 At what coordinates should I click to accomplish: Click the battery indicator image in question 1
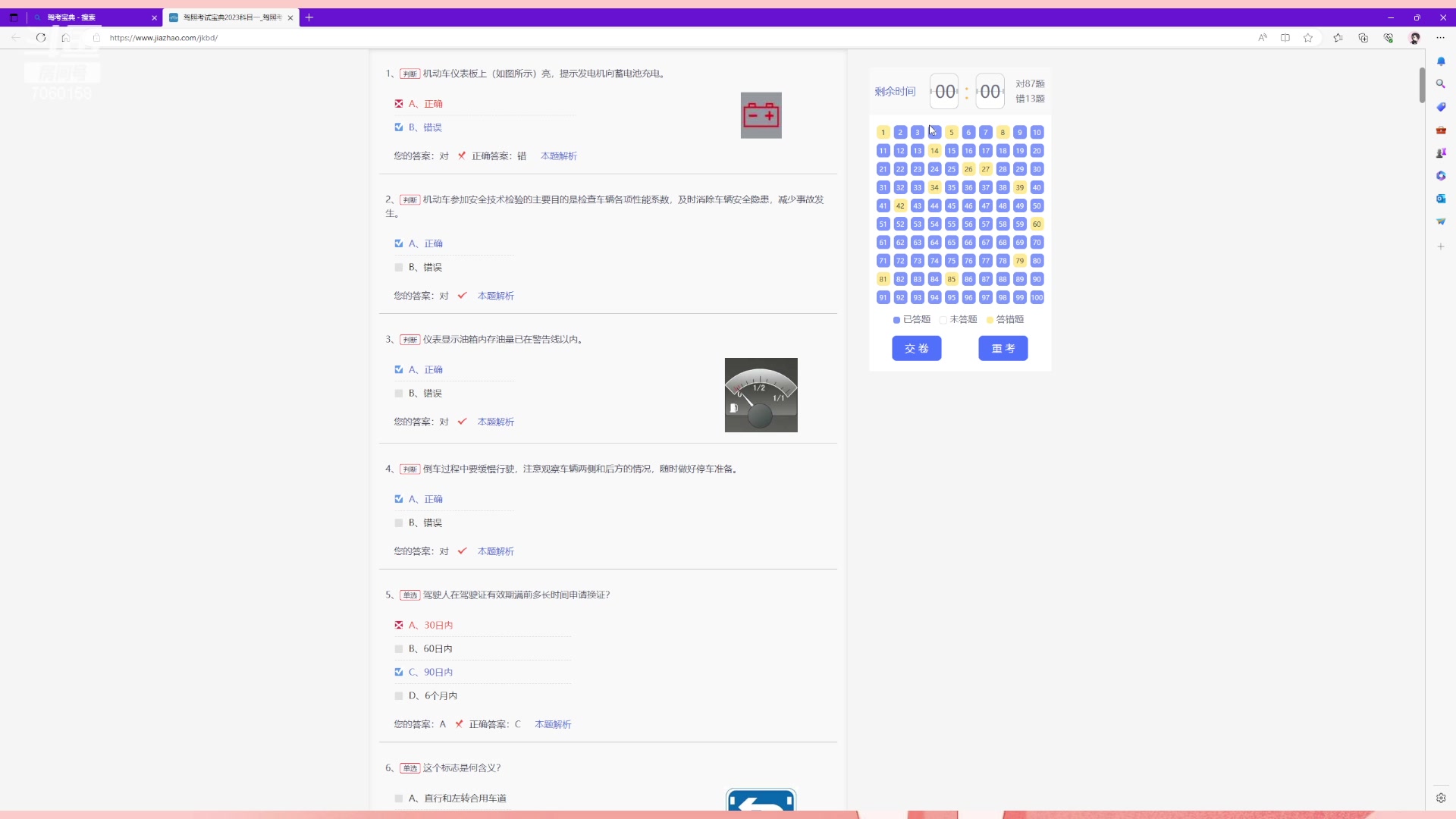[761, 115]
